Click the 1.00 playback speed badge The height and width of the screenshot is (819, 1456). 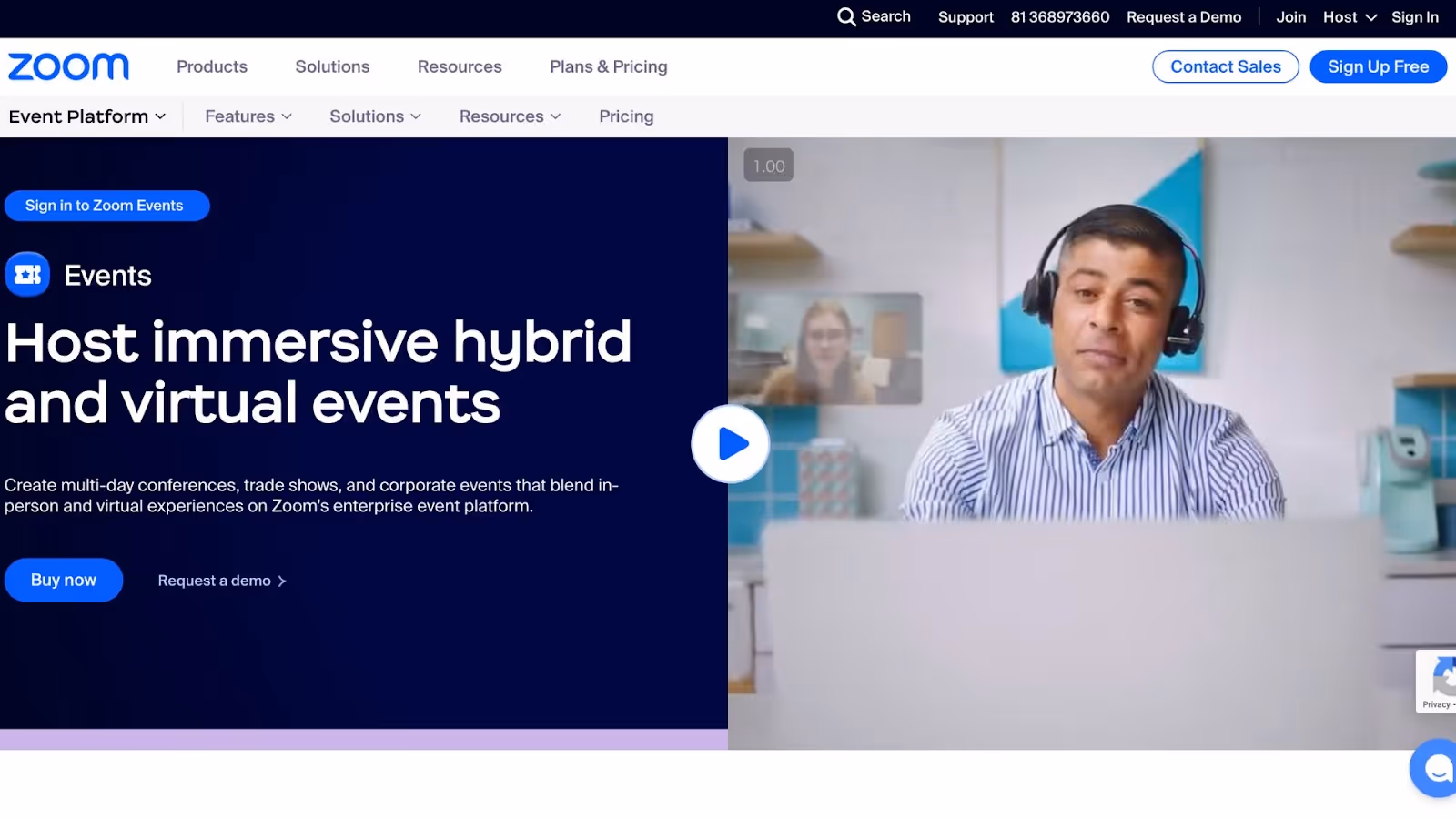click(769, 166)
